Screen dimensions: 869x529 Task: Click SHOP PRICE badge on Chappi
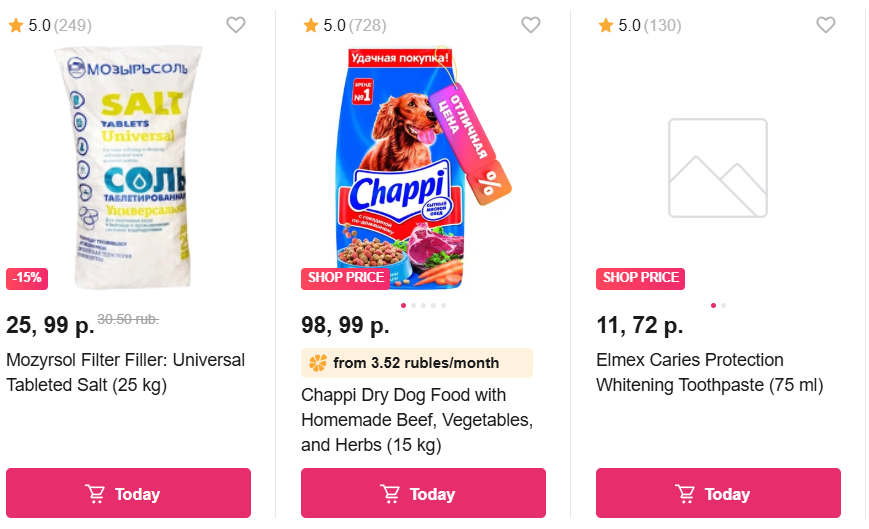tap(345, 278)
